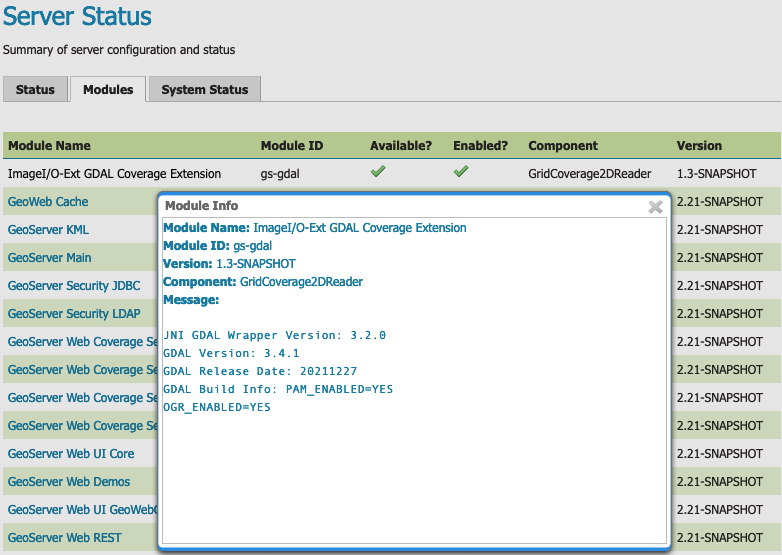782x555 pixels.
Task: Click the gs-gdal Enabled checkmark icon
Action: coord(460,172)
